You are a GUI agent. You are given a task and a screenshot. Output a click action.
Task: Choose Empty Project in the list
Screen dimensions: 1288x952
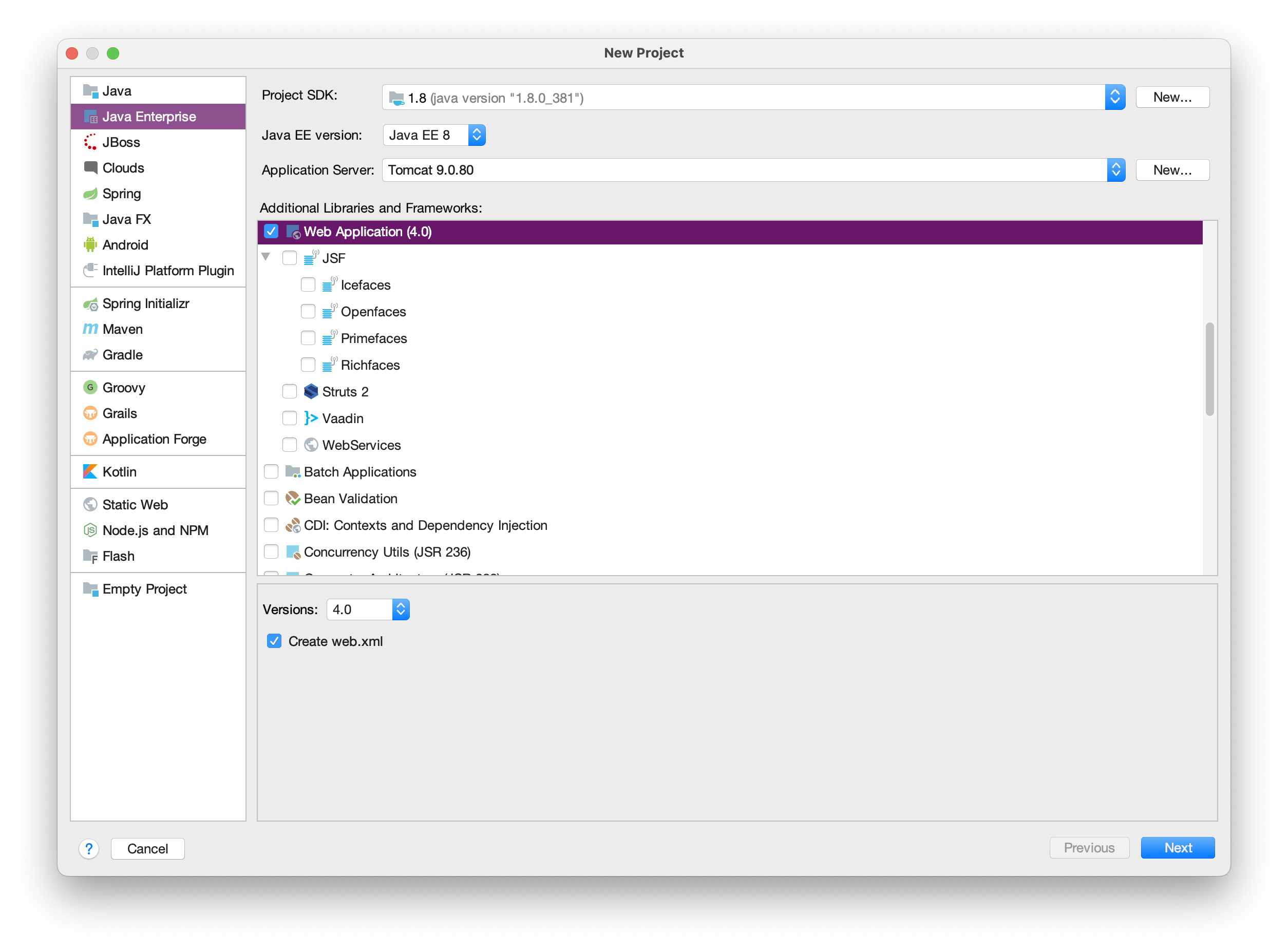pos(158,589)
